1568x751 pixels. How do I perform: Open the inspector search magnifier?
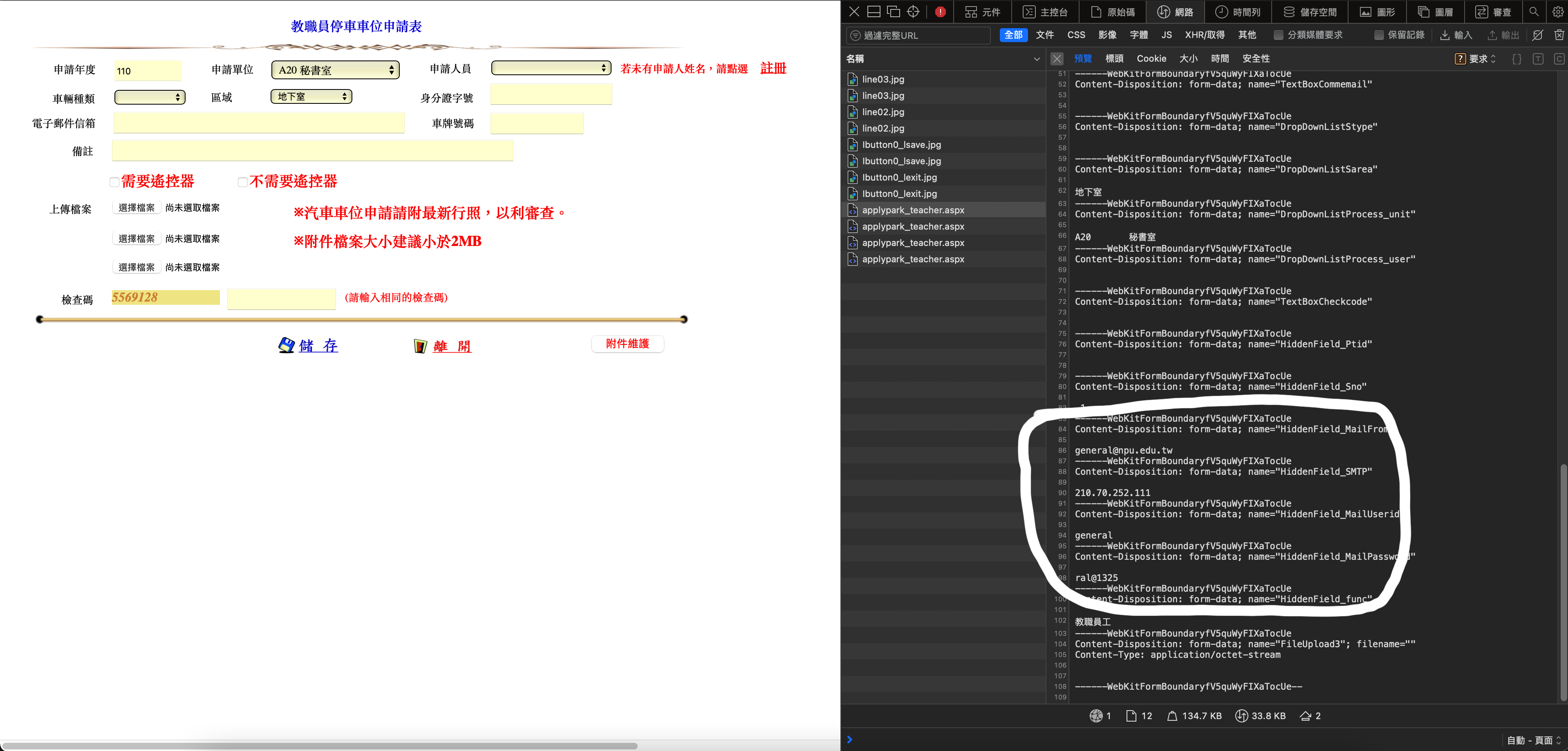pos(1534,11)
